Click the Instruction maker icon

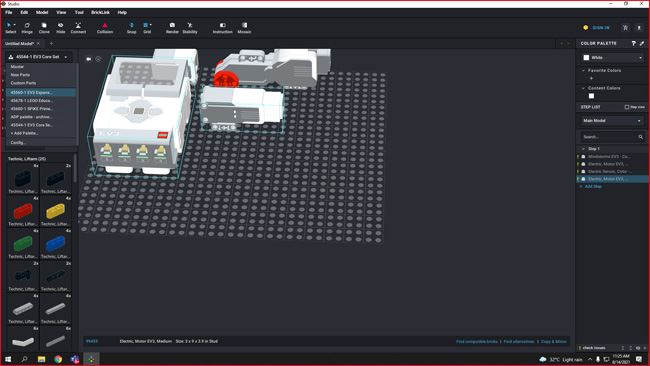(x=223, y=28)
